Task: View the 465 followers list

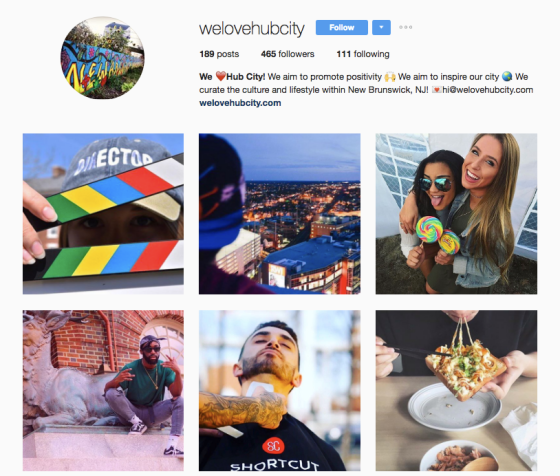Action: [288, 54]
